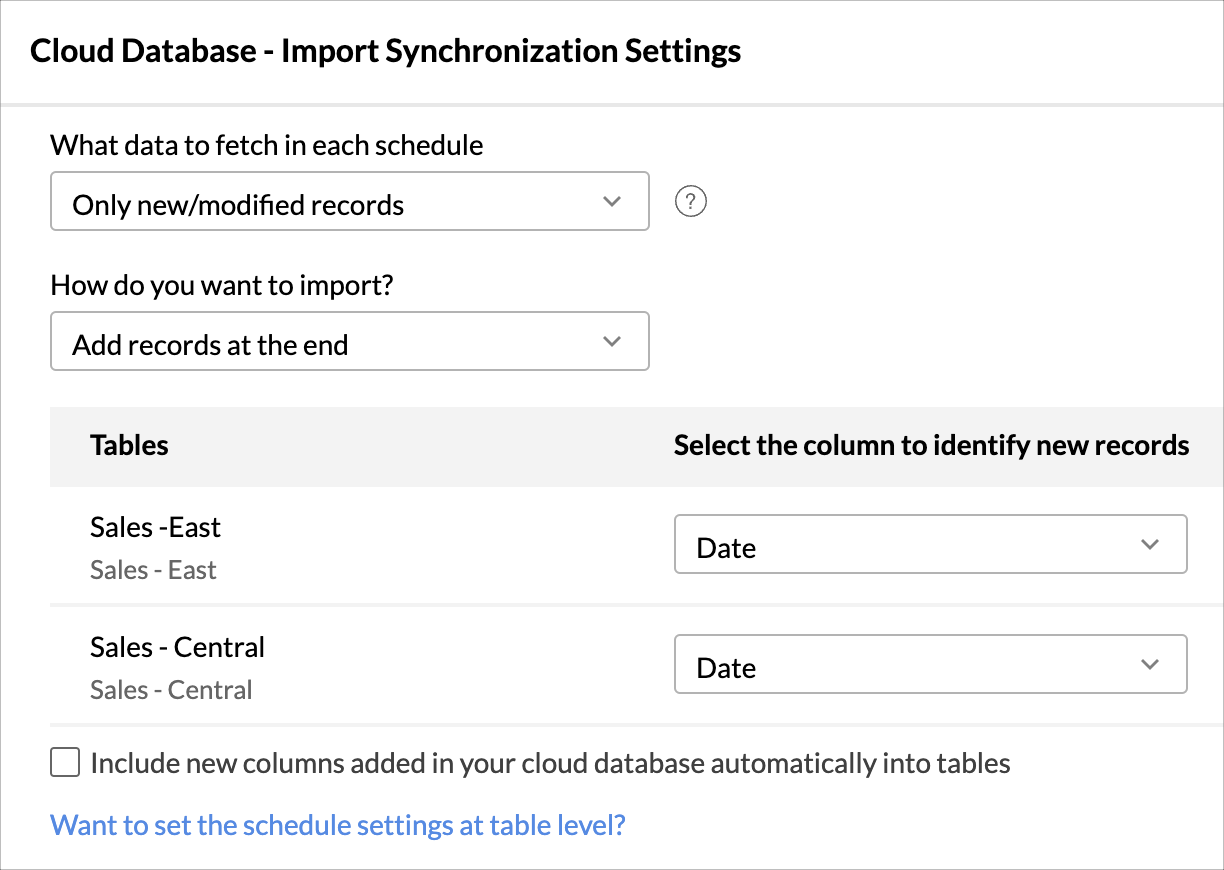
Task: Click the "How do you want to import?" label
Action: click(222, 285)
